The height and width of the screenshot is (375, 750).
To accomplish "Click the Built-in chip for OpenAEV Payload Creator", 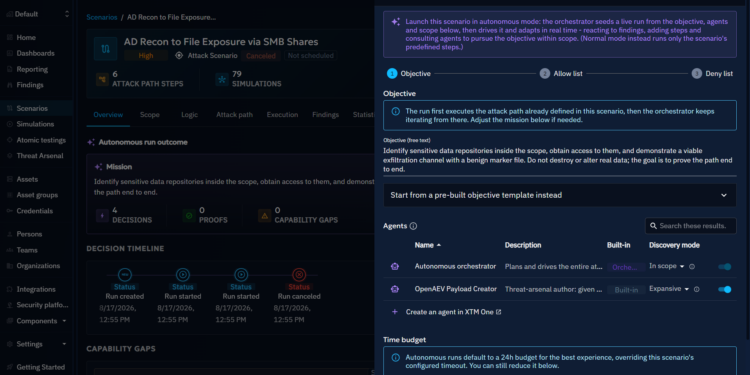I will 626,290.
